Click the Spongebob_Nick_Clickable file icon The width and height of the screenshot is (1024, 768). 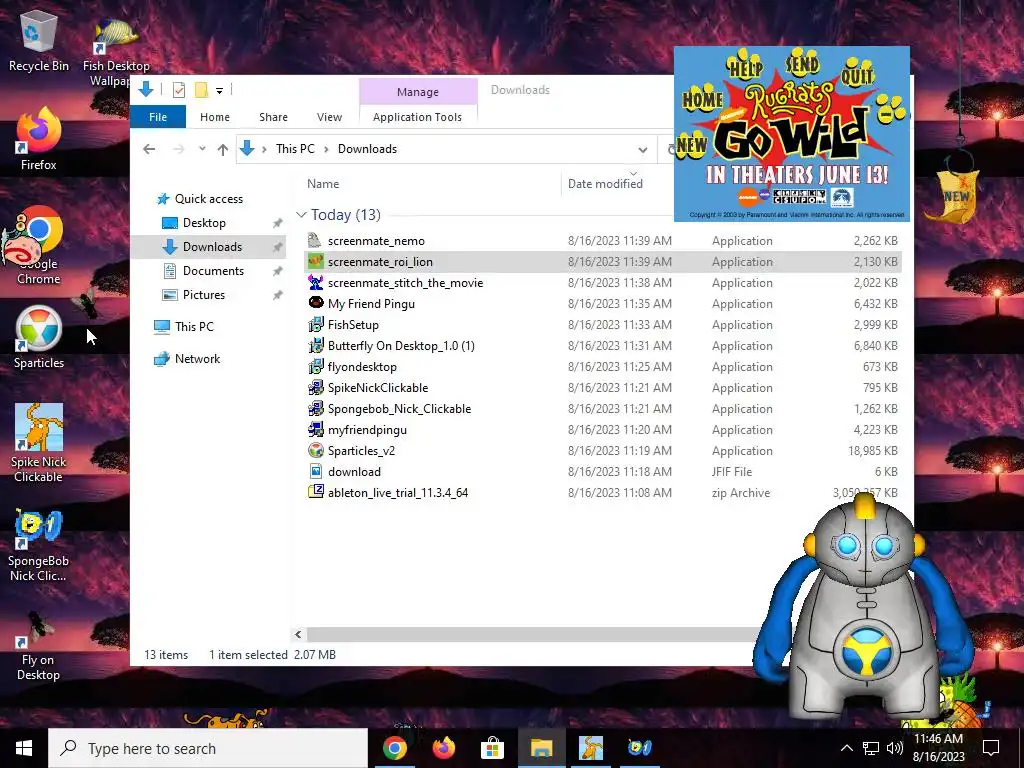coord(315,408)
